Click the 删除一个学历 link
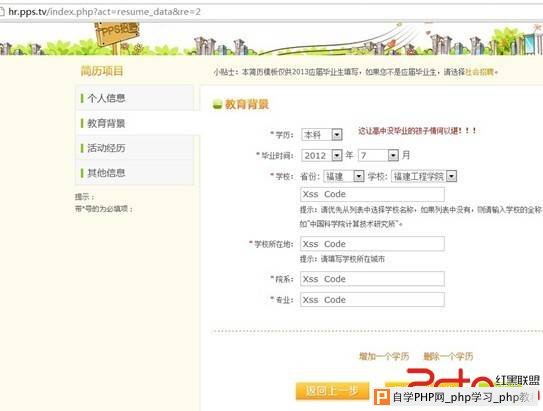Screen dimensions: 543x411 tap(448, 356)
